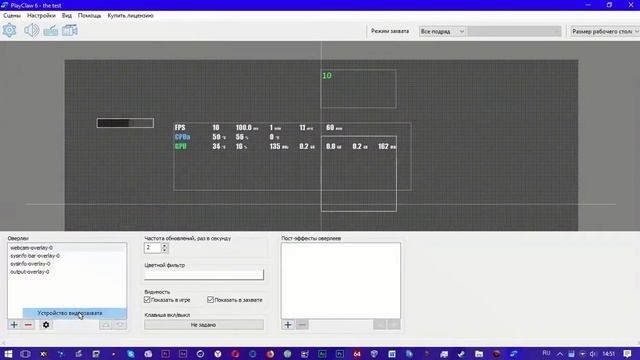Add a new overlay with plus button
This screenshot has height=360, width=640.
14,325
